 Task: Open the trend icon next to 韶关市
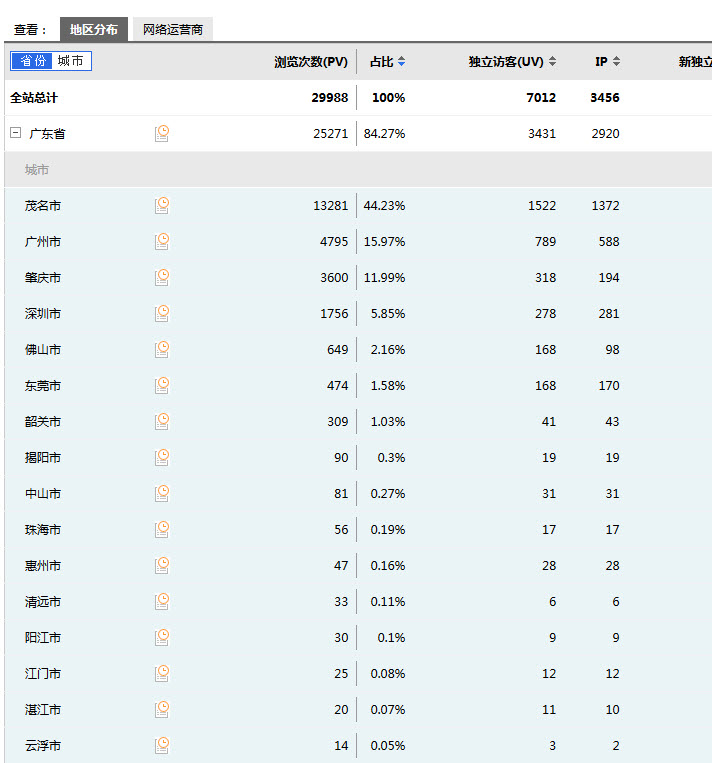pyautogui.click(x=162, y=421)
